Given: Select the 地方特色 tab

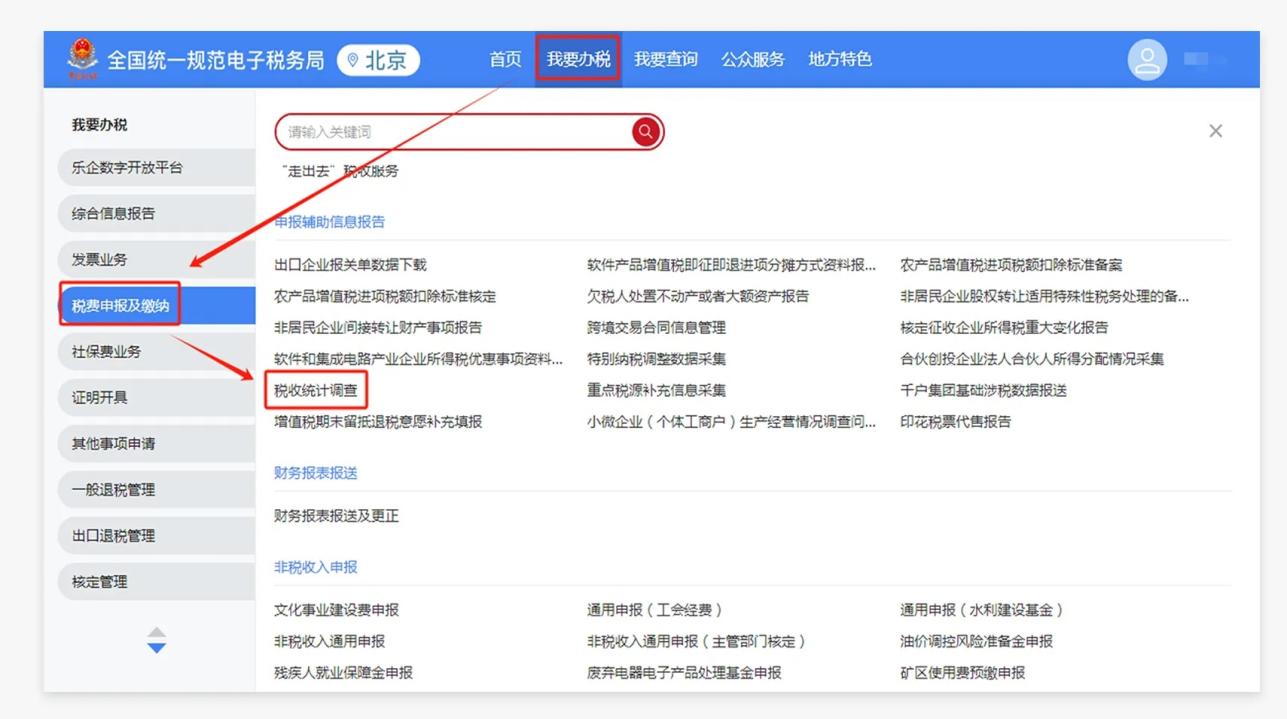Looking at the screenshot, I should click(x=840, y=60).
